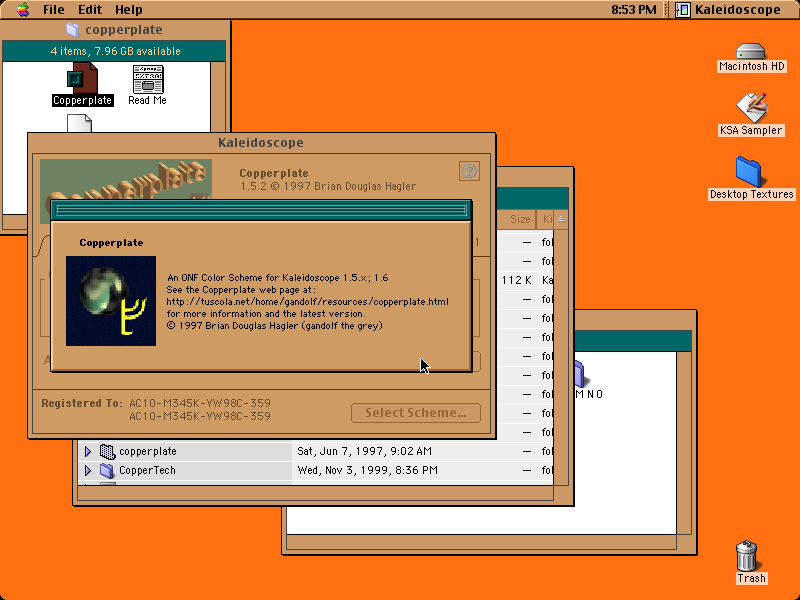800x600 pixels.
Task: Click the copperplate window title text
Action: click(x=124, y=30)
